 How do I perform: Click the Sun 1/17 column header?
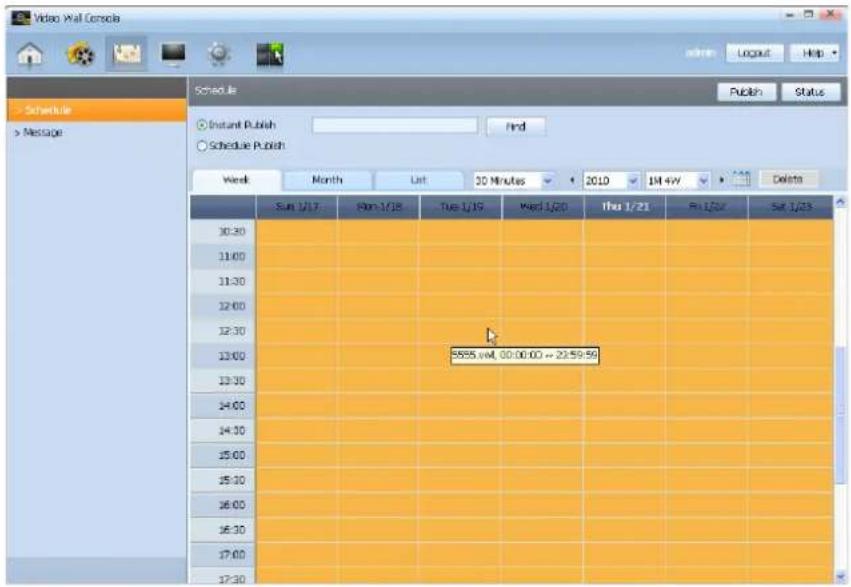coord(297,207)
